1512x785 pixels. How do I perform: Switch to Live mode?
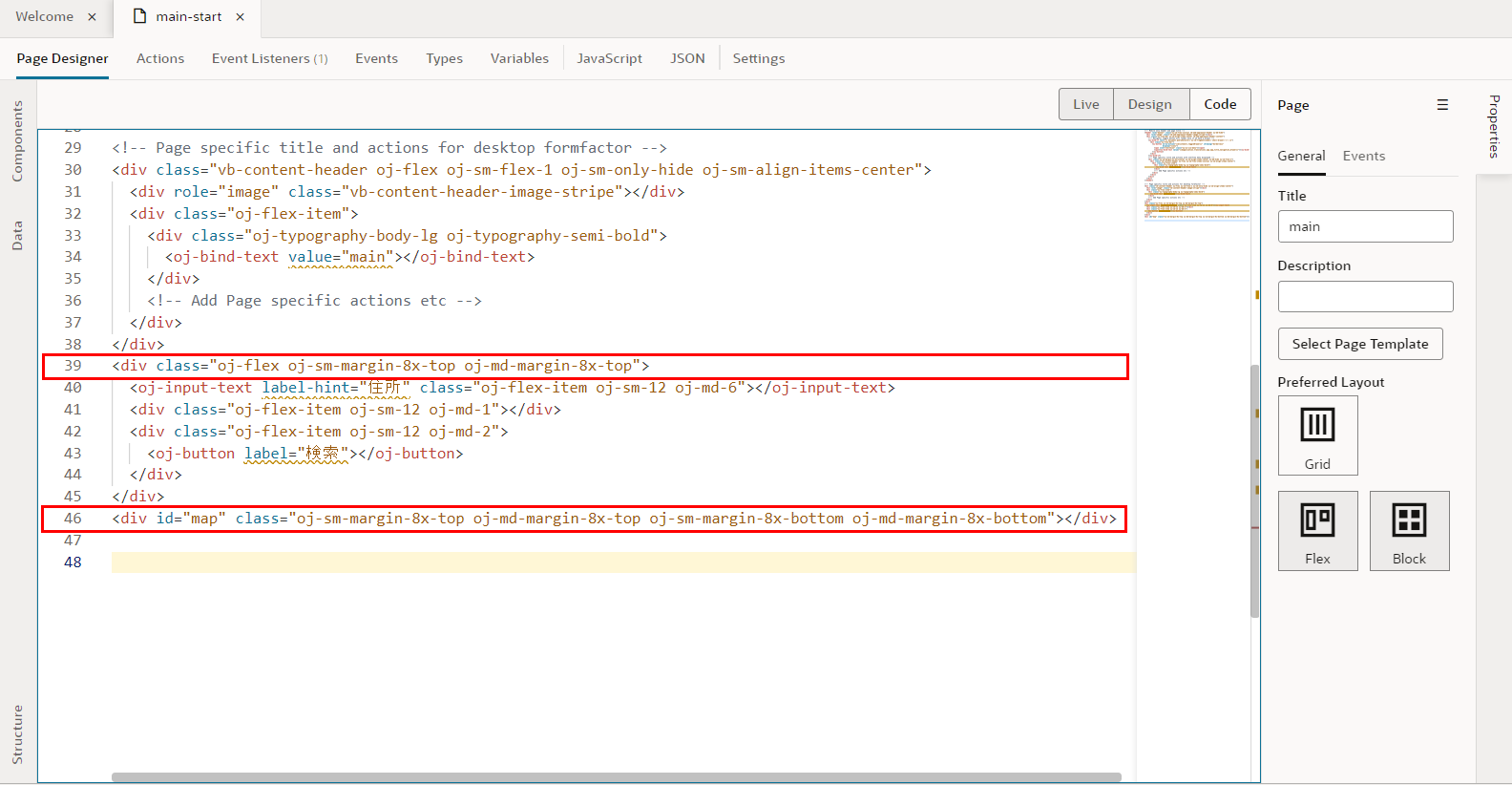[1085, 104]
